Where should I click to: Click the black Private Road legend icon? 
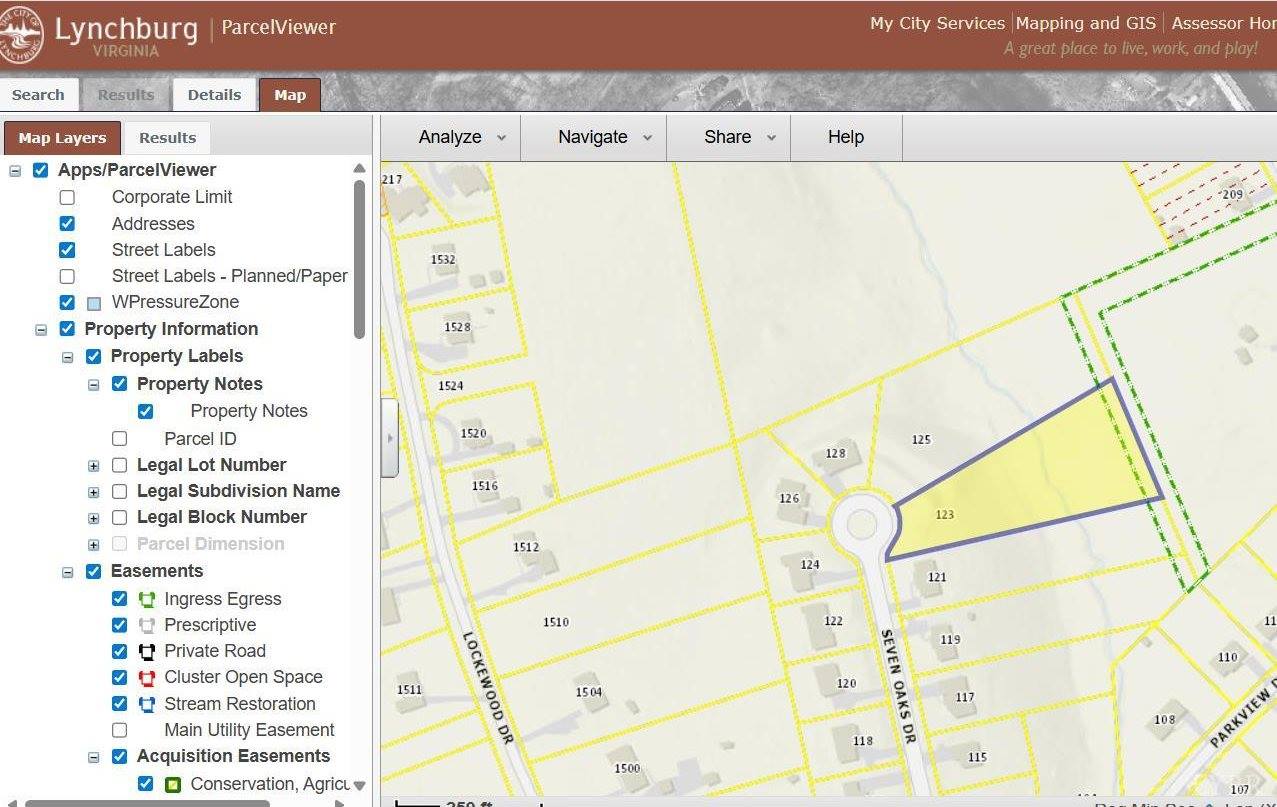pyautogui.click(x=147, y=651)
